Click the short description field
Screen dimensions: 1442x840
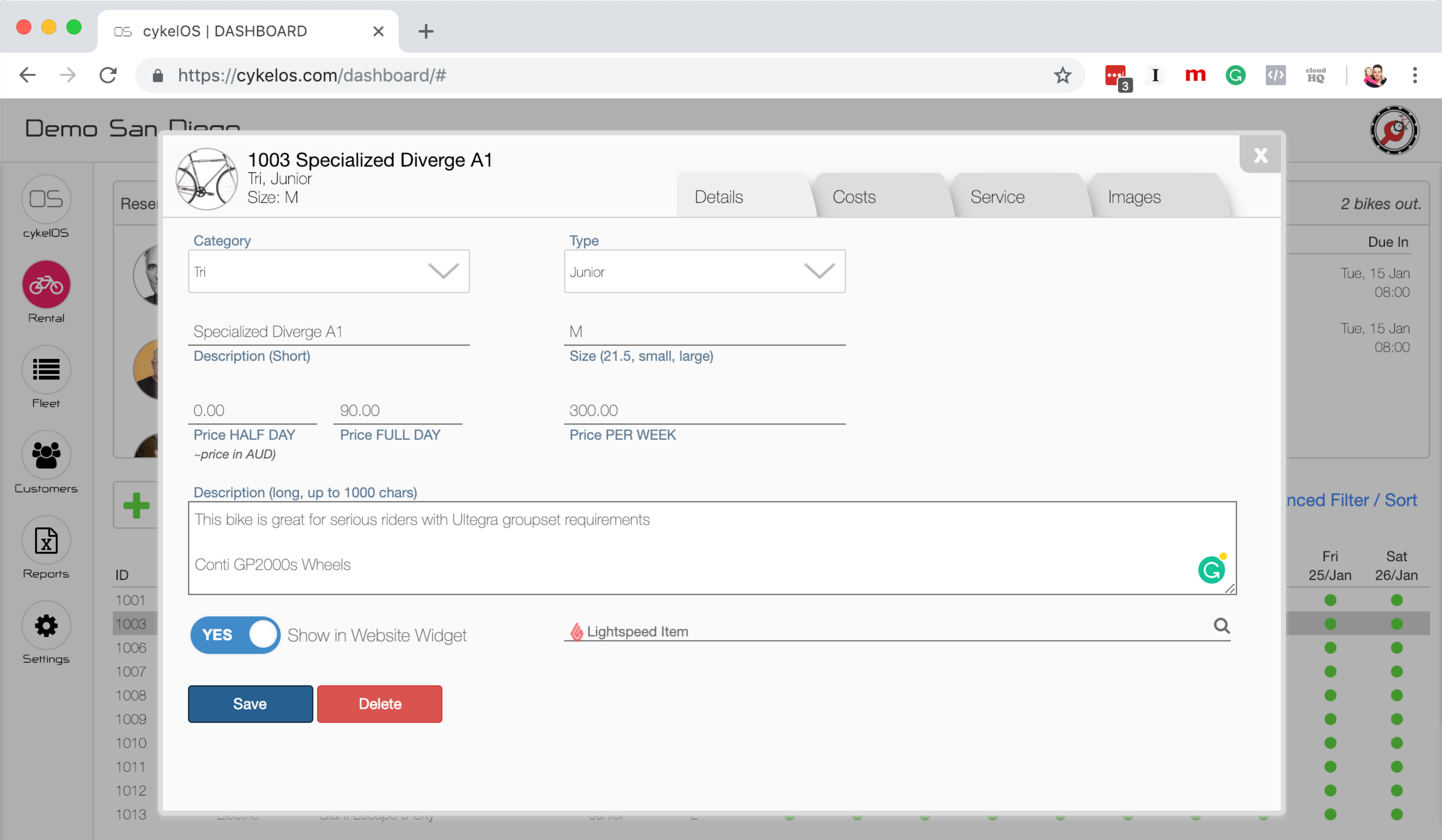click(328, 332)
